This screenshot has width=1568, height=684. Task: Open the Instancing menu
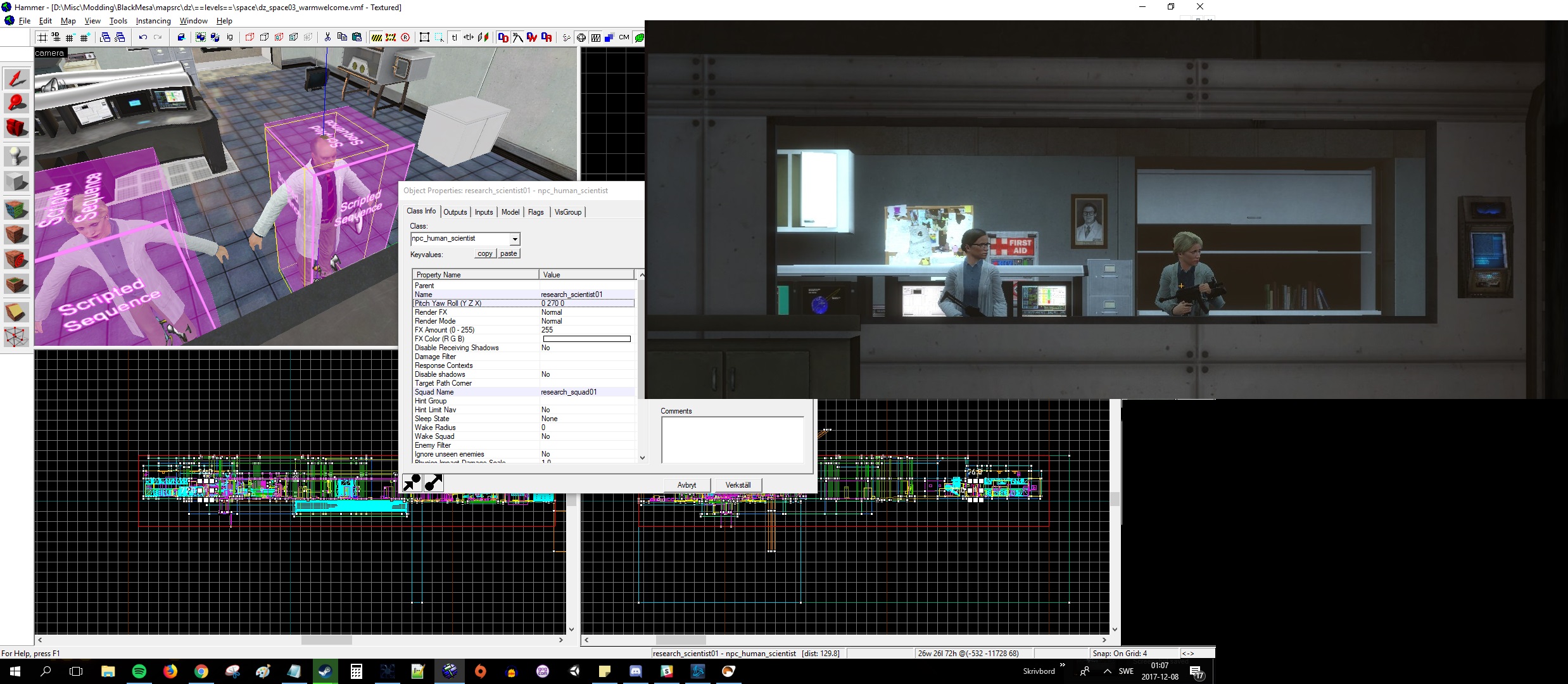[x=153, y=21]
